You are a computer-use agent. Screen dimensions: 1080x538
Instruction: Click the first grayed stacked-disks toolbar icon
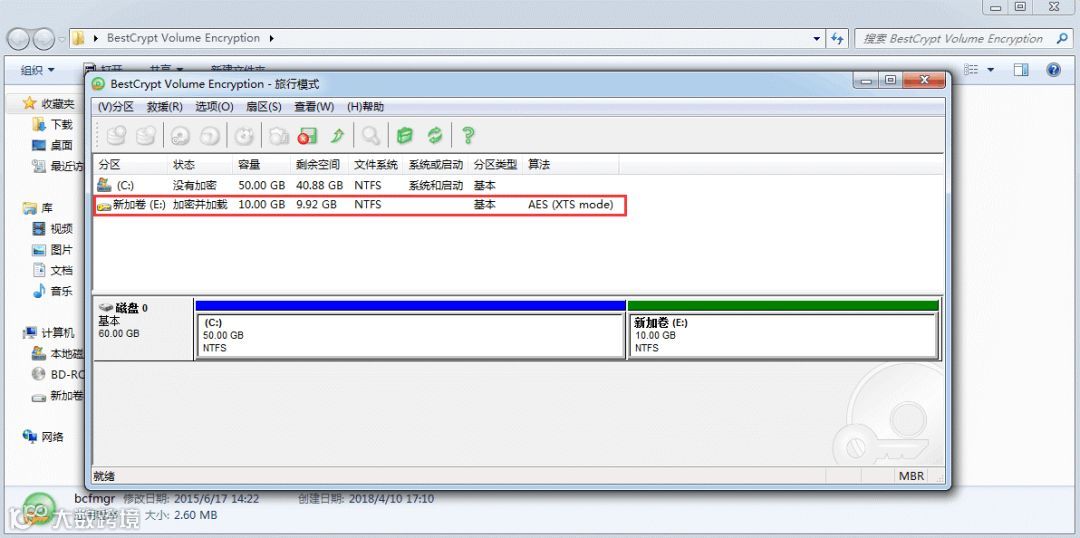pyautogui.click(x=116, y=136)
